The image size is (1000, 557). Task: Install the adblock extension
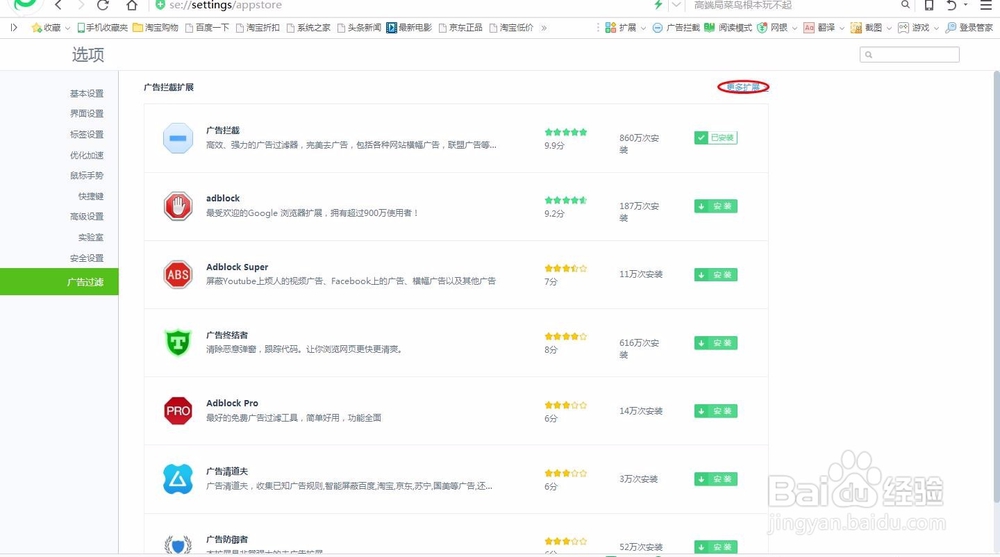[x=716, y=206]
